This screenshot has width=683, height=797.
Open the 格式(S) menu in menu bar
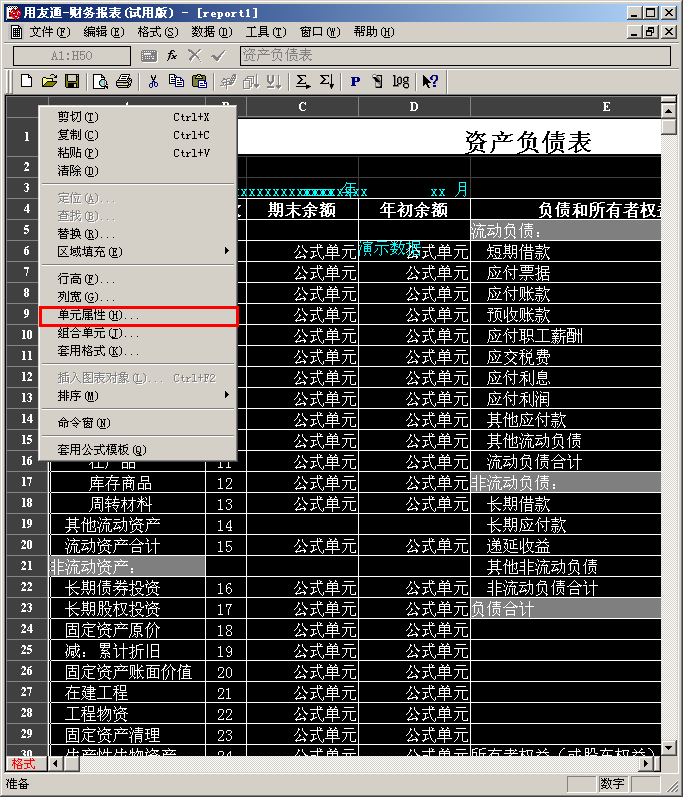point(158,32)
